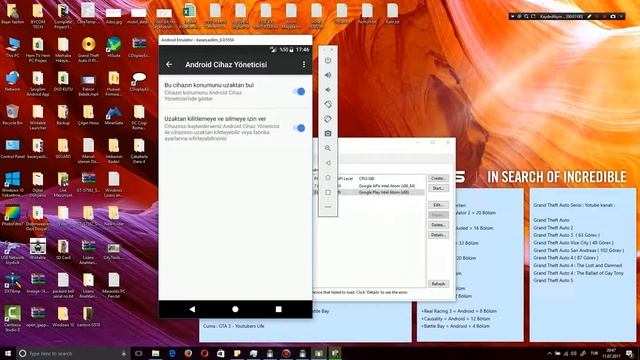The image size is (640, 360).
Task: Select Grand Theft Auto II disc icon
Action: pyautogui.click(x=88, y=50)
